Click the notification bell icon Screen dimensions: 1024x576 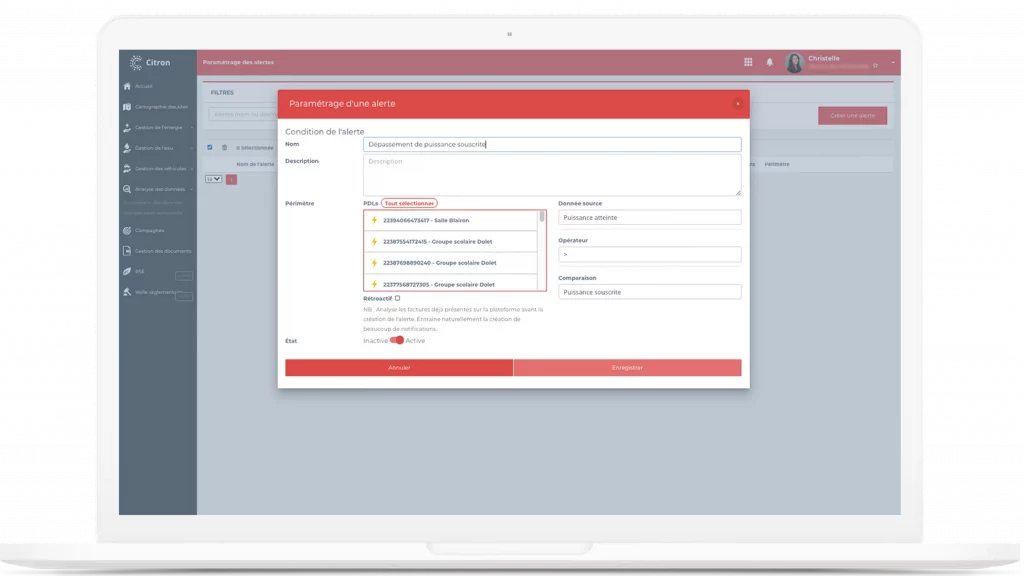(x=770, y=62)
